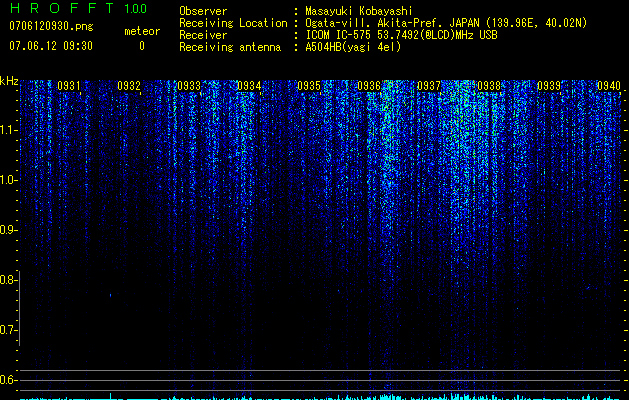Click the 0.6 frequency axis label
This screenshot has width=629, height=400.
(x=8, y=380)
